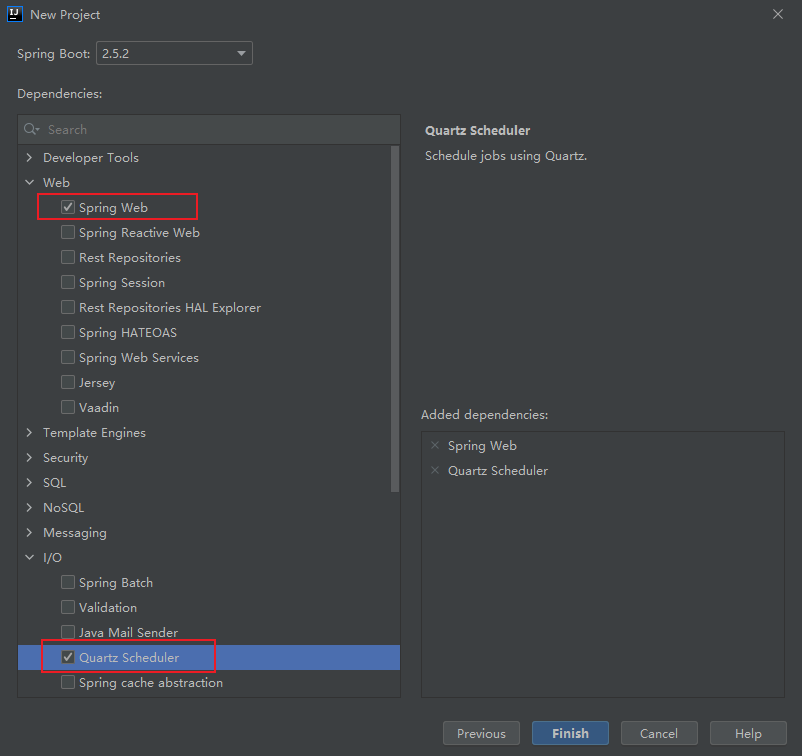This screenshot has width=802, height=756.
Task: Tick the Spring Web Services checkbox
Action: (68, 358)
